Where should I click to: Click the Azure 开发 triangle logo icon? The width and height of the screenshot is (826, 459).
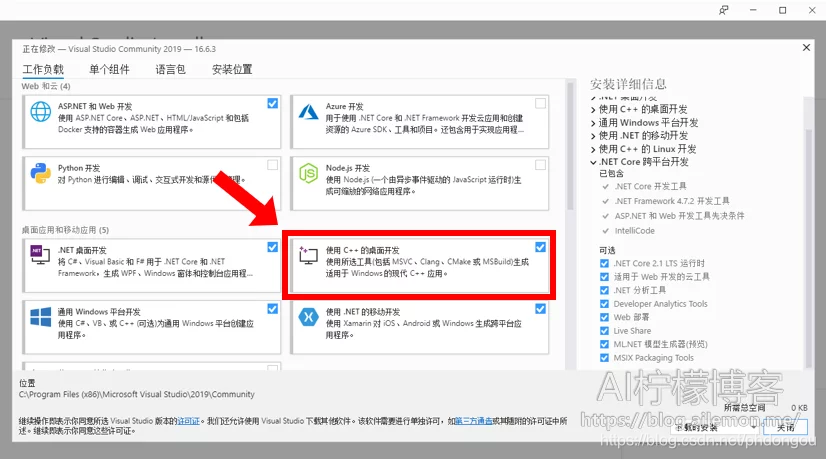coord(308,112)
